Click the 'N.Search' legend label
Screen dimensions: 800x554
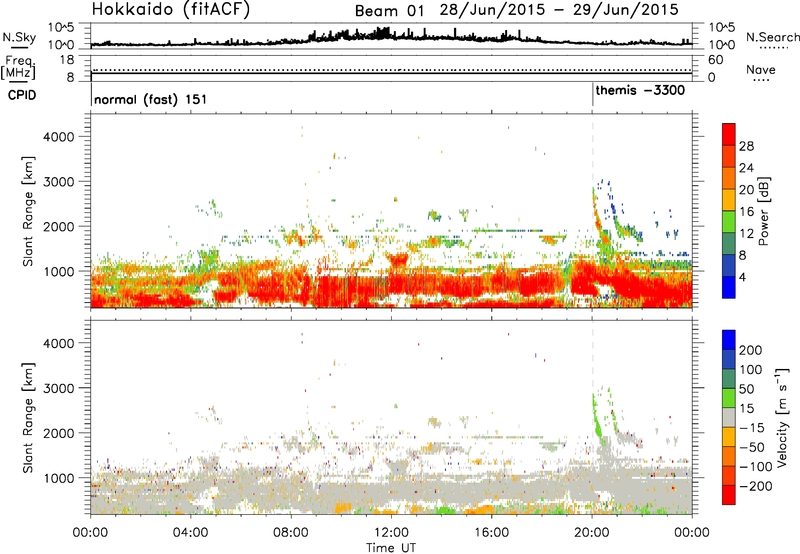pyautogui.click(x=773, y=37)
